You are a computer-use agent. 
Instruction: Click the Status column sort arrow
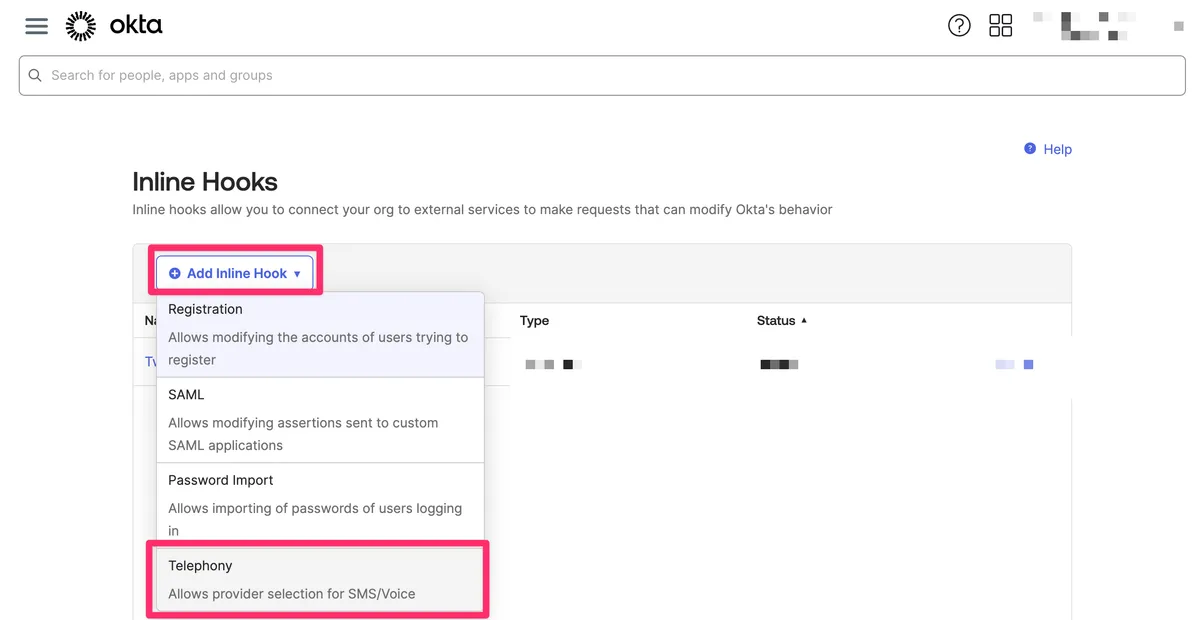pos(804,321)
